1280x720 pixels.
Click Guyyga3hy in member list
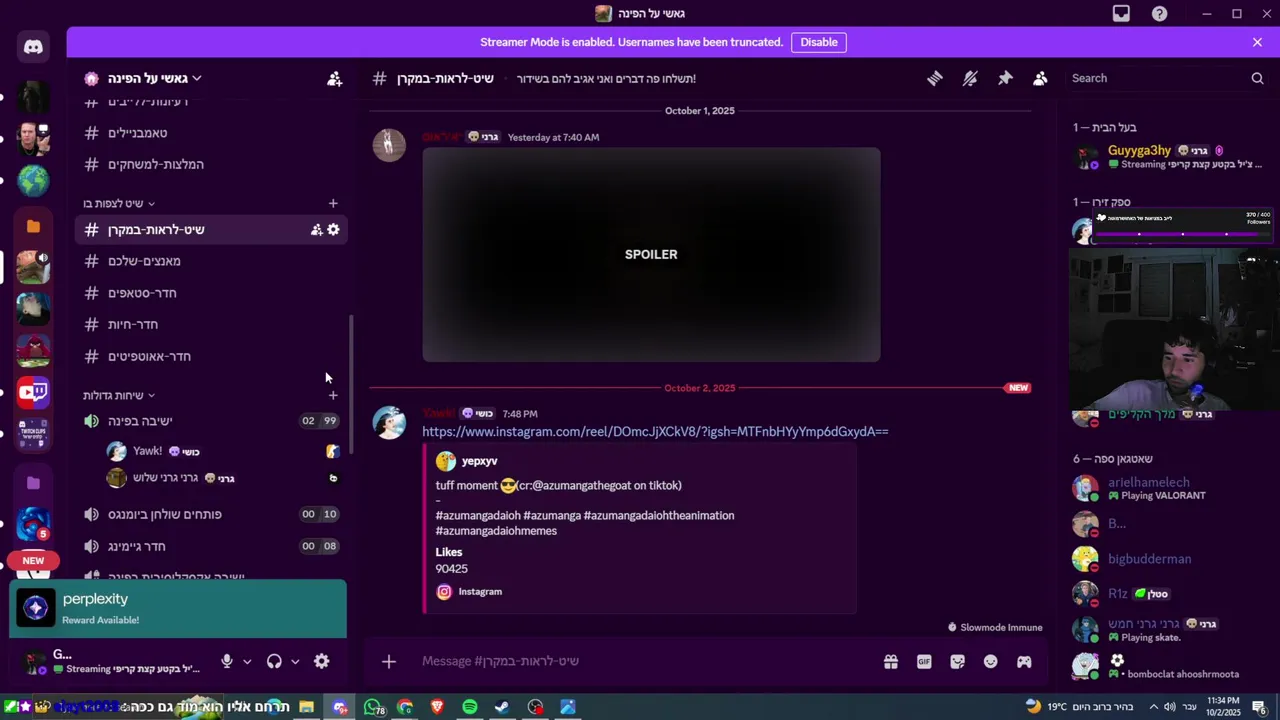[1139, 150]
